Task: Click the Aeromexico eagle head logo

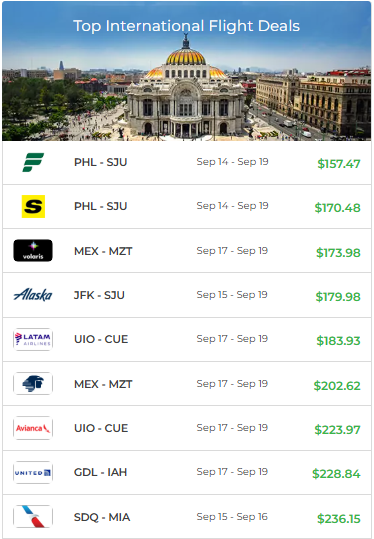Action: pos(33,384)
